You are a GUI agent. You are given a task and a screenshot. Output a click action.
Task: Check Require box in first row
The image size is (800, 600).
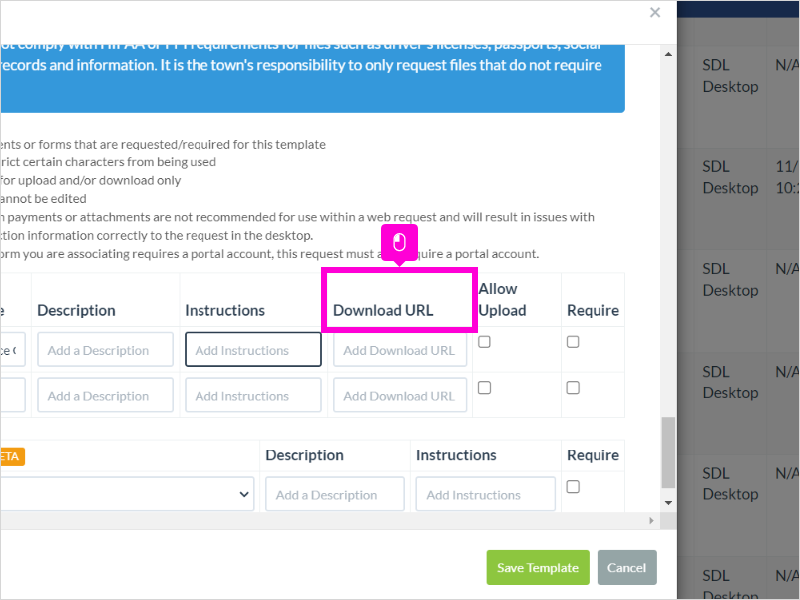(x=573, y=342)
